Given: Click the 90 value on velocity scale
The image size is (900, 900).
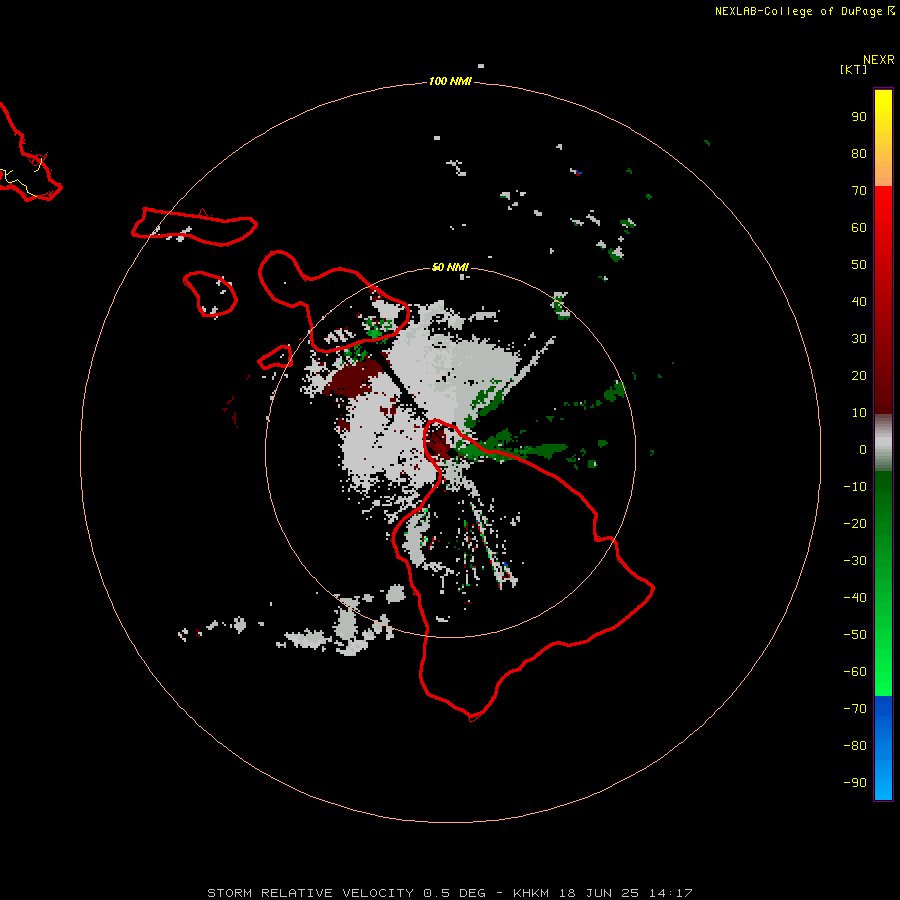Looking at the screenshot, I should [859, 117].
